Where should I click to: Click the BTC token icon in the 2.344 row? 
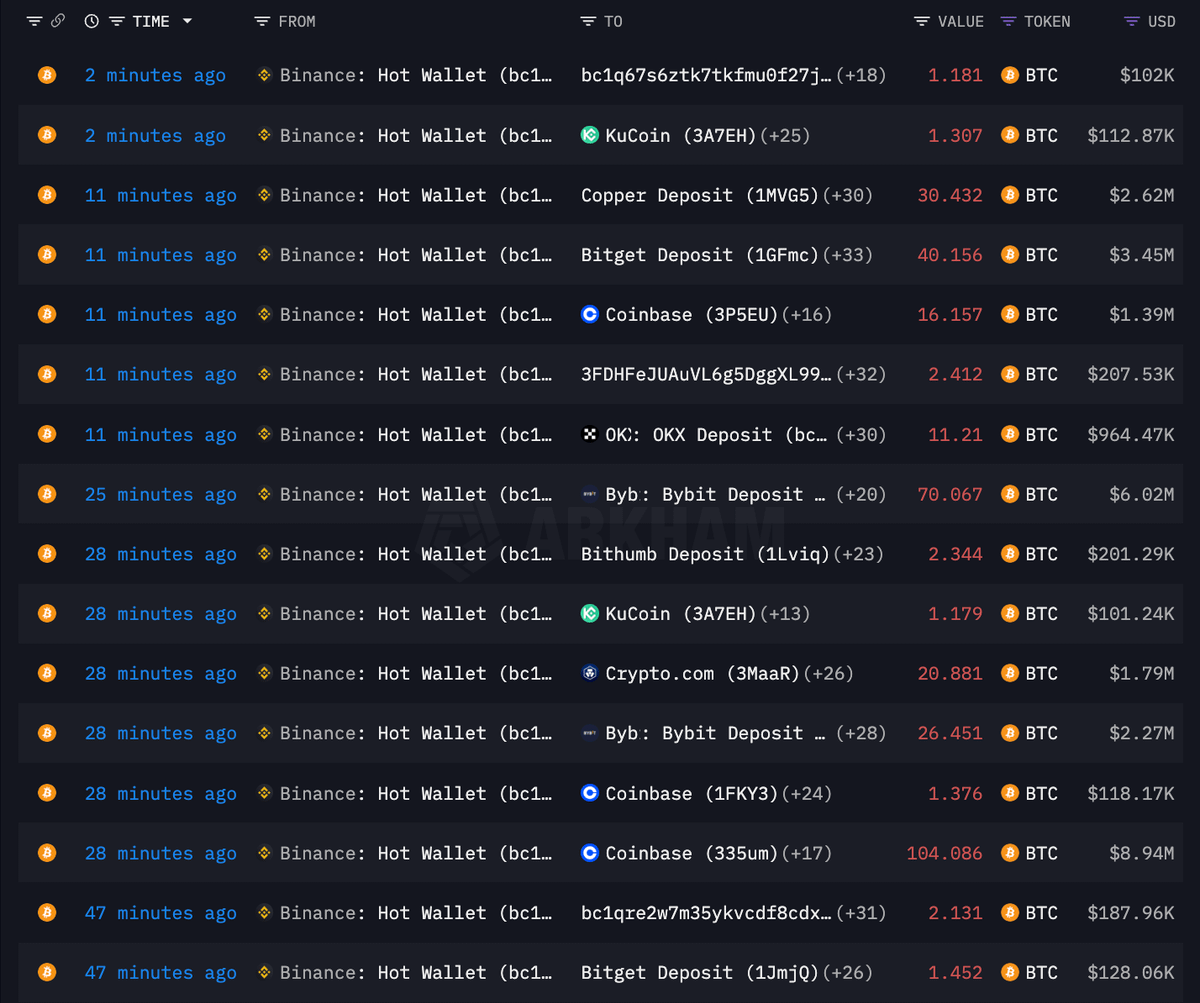tap(1009, 554)
